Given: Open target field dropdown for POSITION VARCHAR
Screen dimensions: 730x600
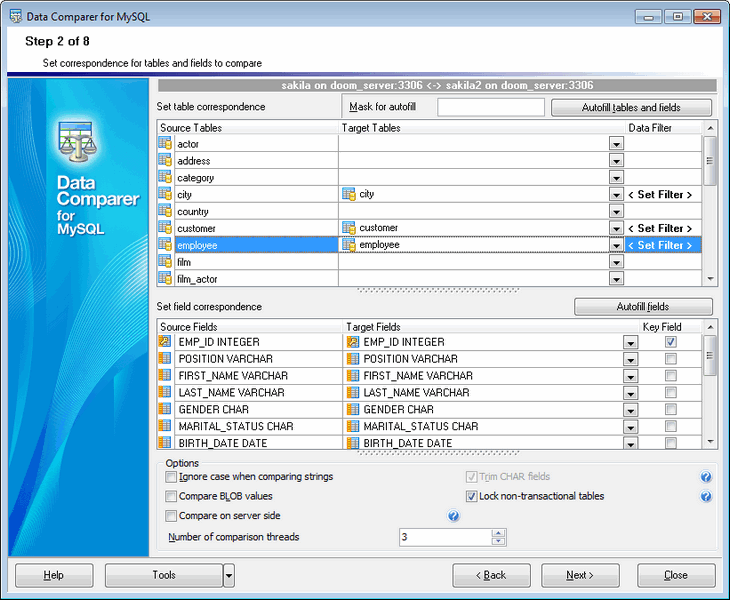Looking at the screenshot, I should [630, 360].
